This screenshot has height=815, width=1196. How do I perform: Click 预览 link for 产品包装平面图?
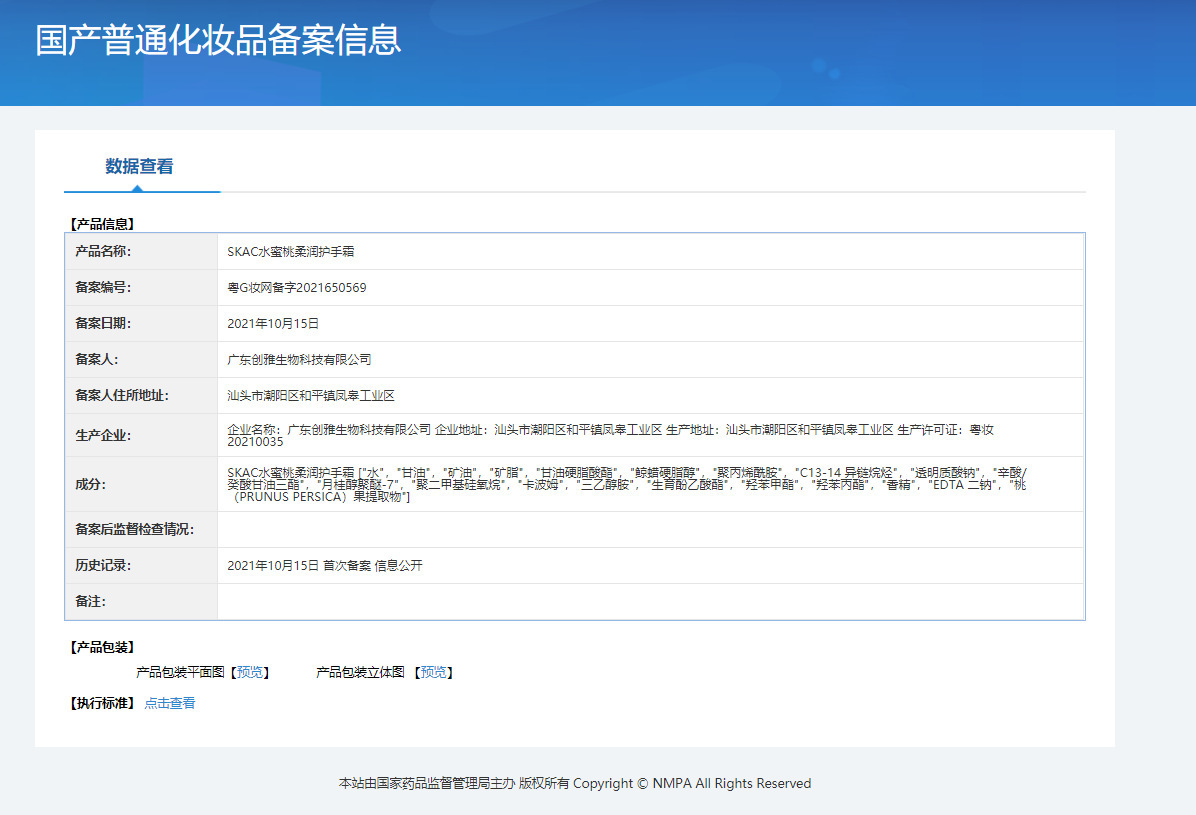click(x=250, y=672)
